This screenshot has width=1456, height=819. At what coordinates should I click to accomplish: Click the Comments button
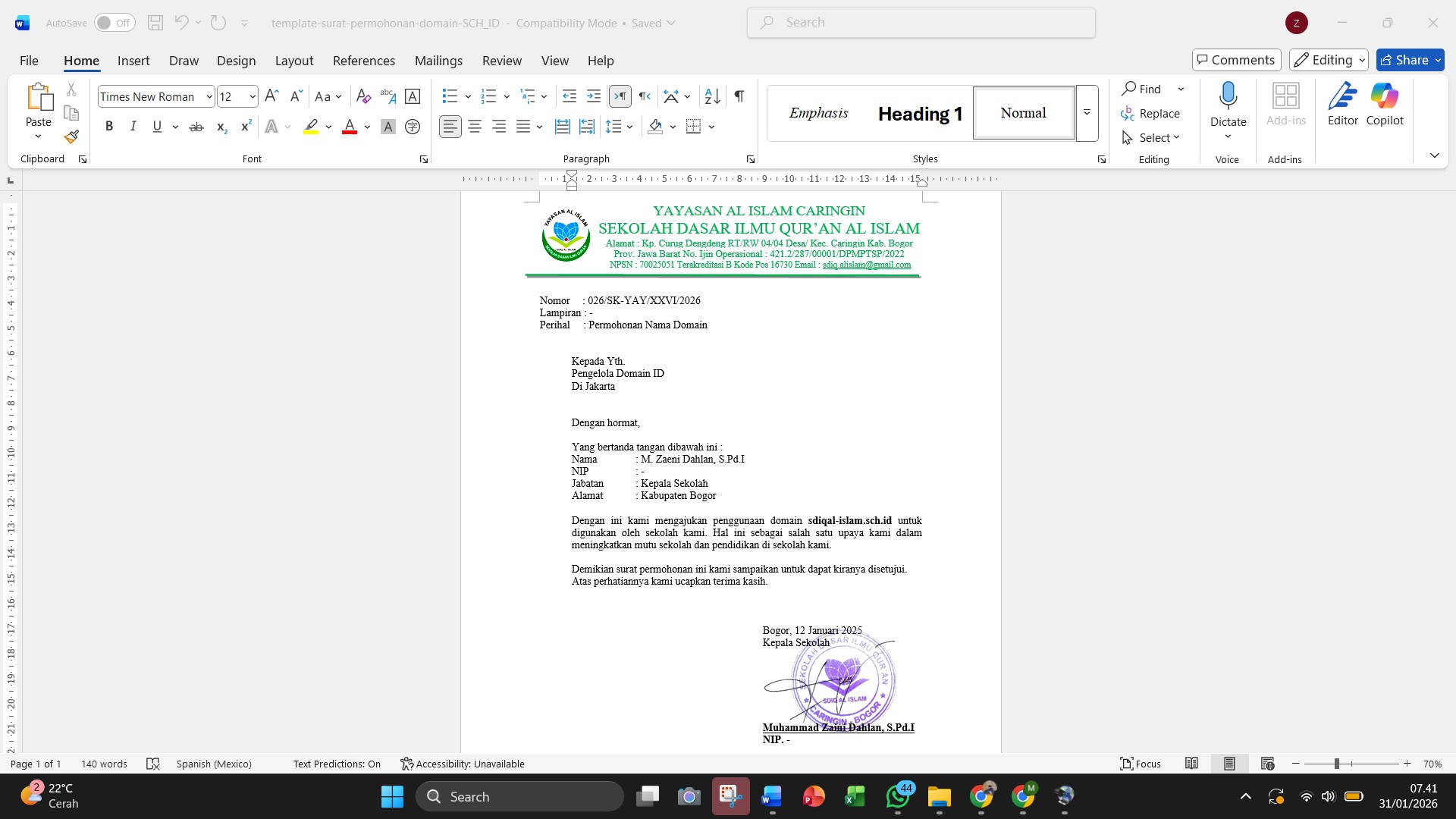[1236, 60]
